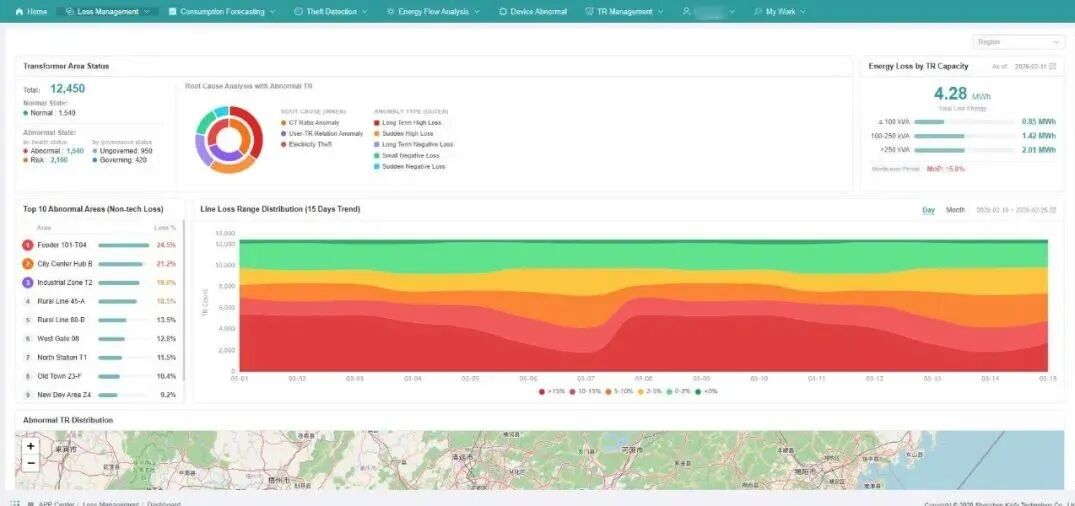This screenshot has height=506, width=1075.
Task: Open Feeder 101-T04 in abnormal areas list
Action: pyautogui.click(x=99, y=245)
